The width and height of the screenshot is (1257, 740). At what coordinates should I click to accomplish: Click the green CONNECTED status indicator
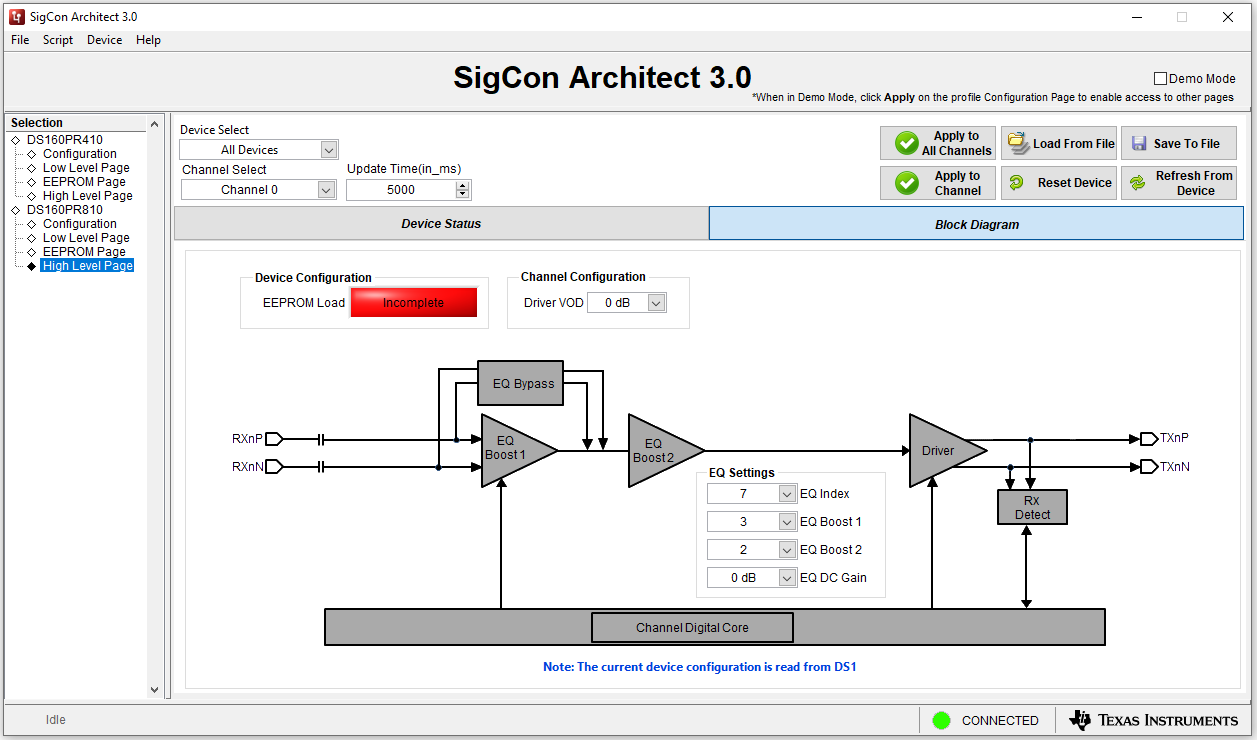(x=941, y=720)
